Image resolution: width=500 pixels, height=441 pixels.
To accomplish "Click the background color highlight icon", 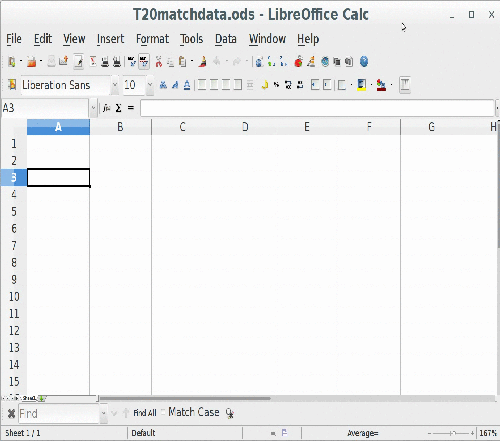I will coord(362,85).
